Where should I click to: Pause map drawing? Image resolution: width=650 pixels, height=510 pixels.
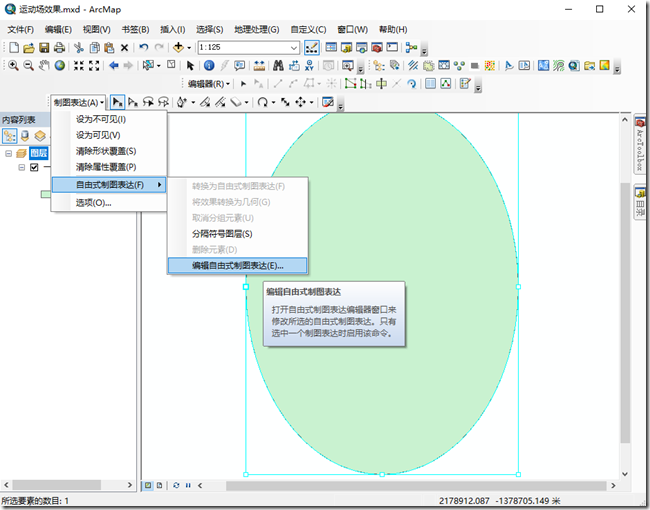[188, 485]
